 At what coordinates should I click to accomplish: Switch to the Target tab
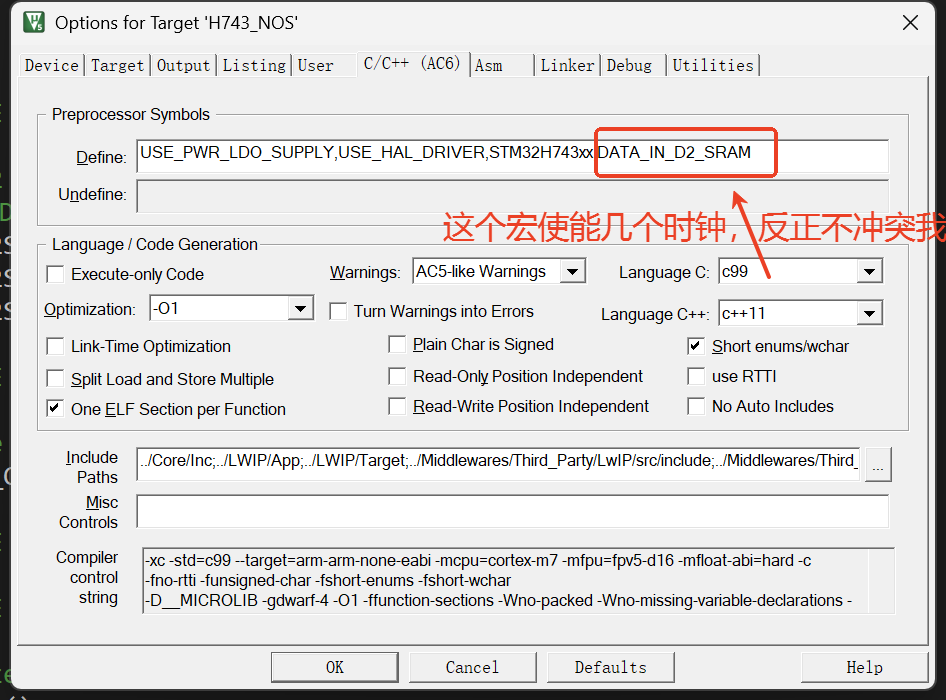click(x=118, y=65)
